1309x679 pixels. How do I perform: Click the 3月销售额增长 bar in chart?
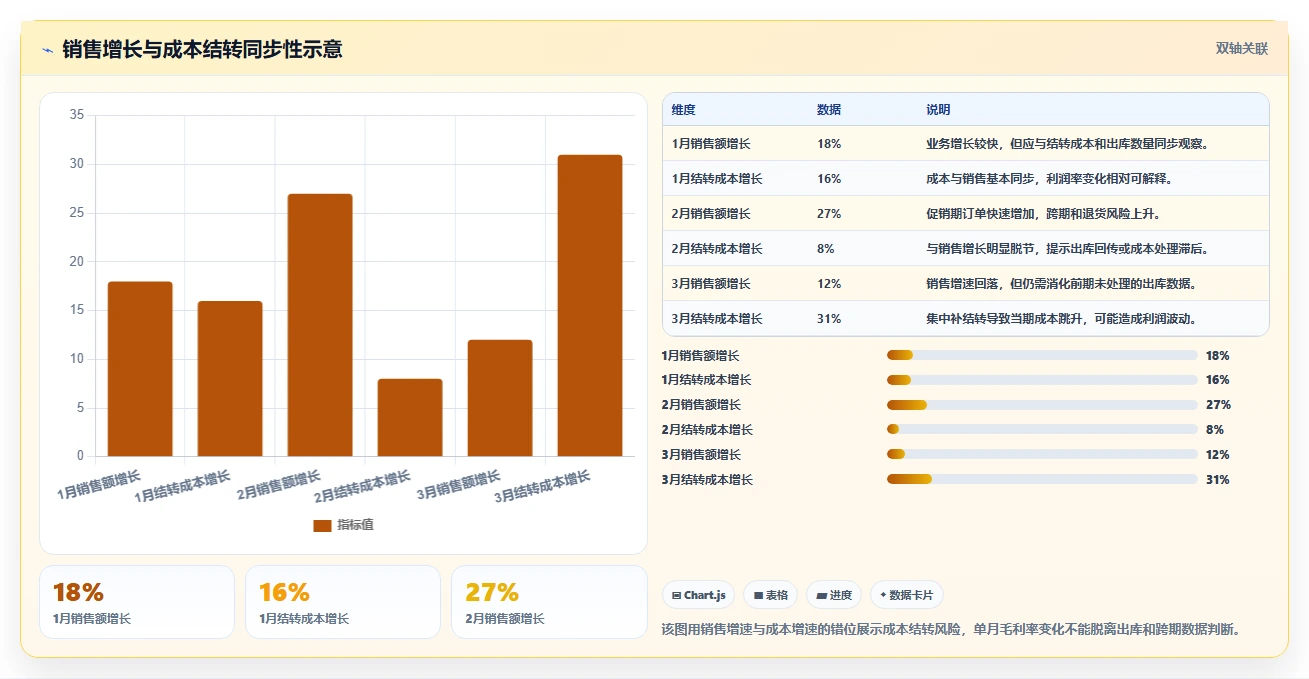coord(500,398)
